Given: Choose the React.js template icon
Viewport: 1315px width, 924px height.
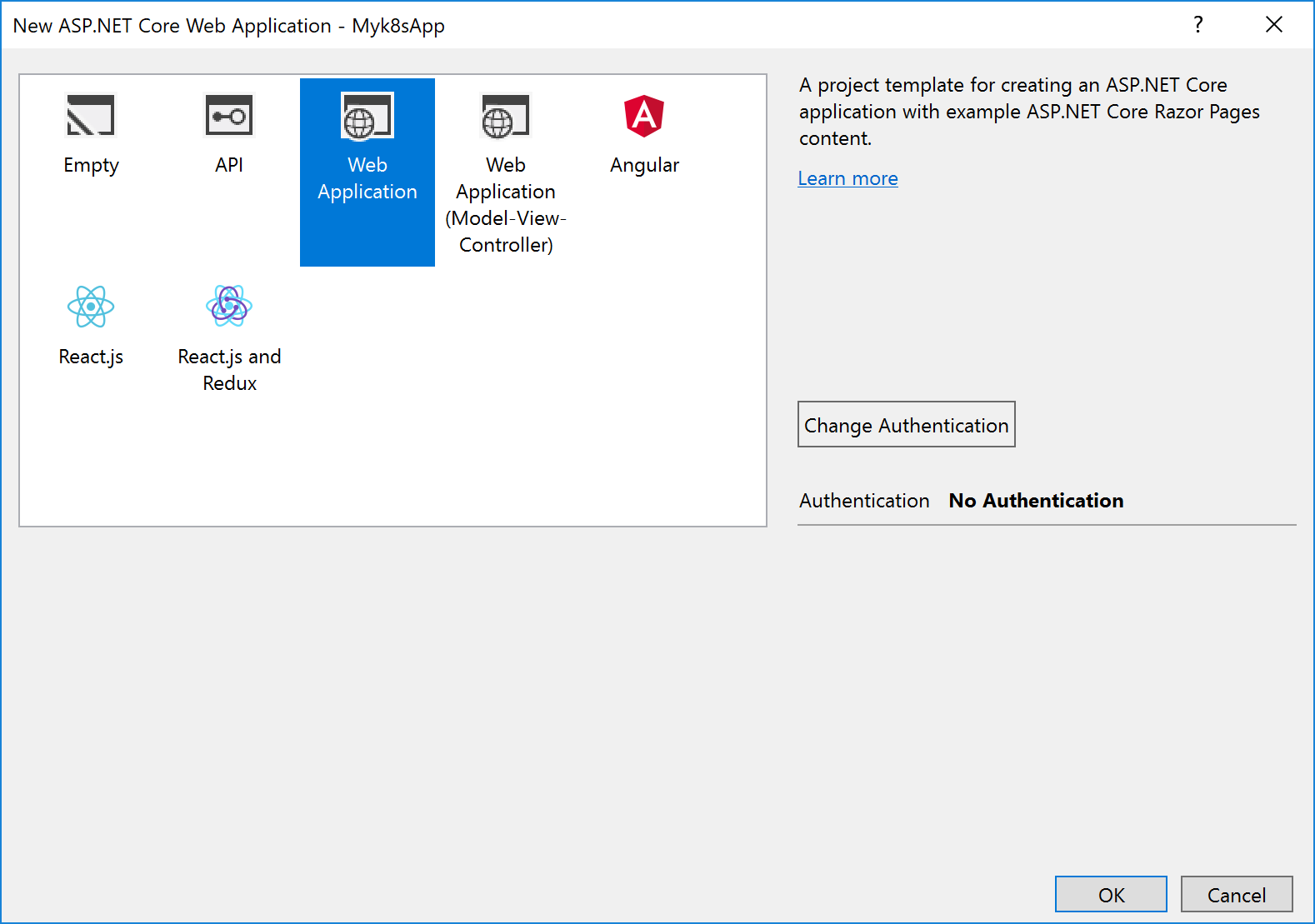Looking at the screenshot, I should [91, 307].
